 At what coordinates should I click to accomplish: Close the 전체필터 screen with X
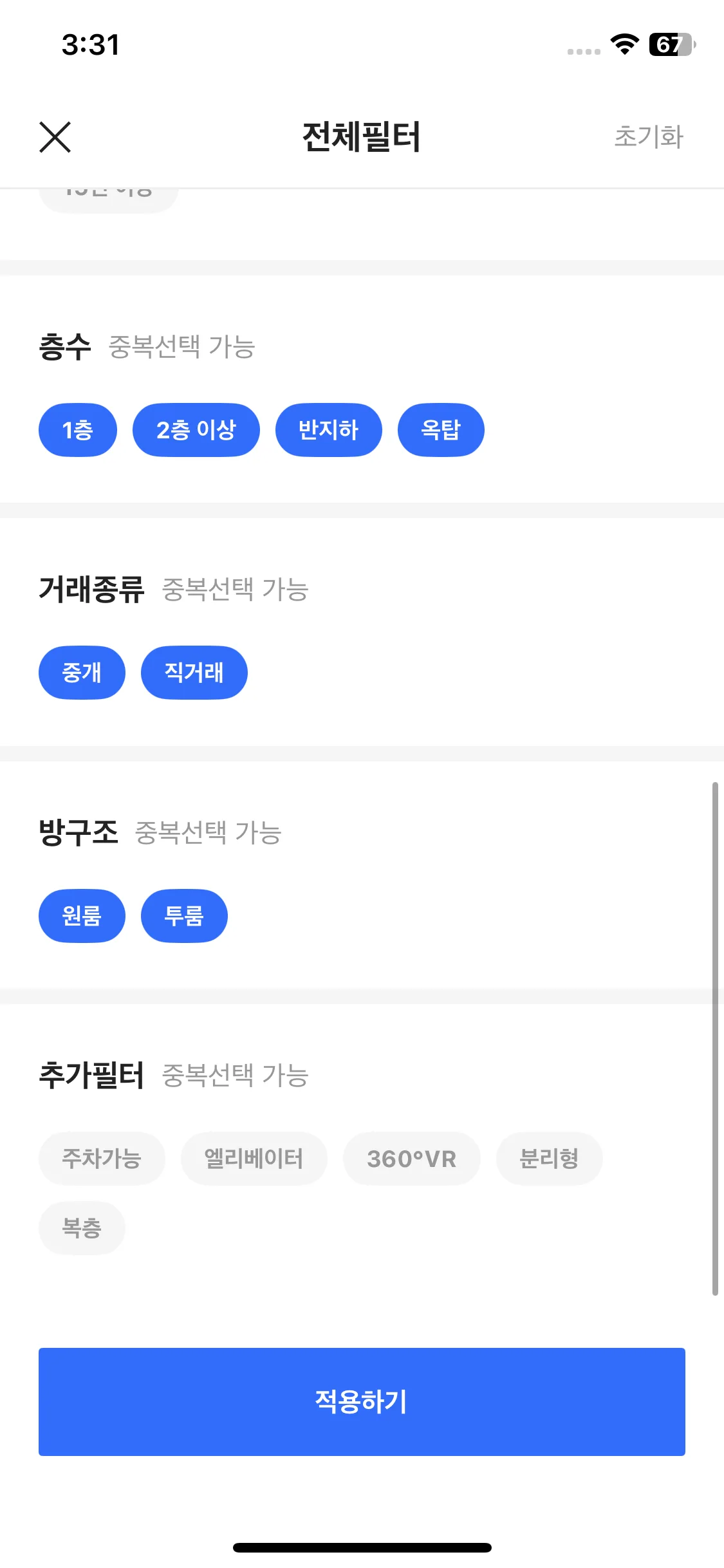(x=55, y=137)
